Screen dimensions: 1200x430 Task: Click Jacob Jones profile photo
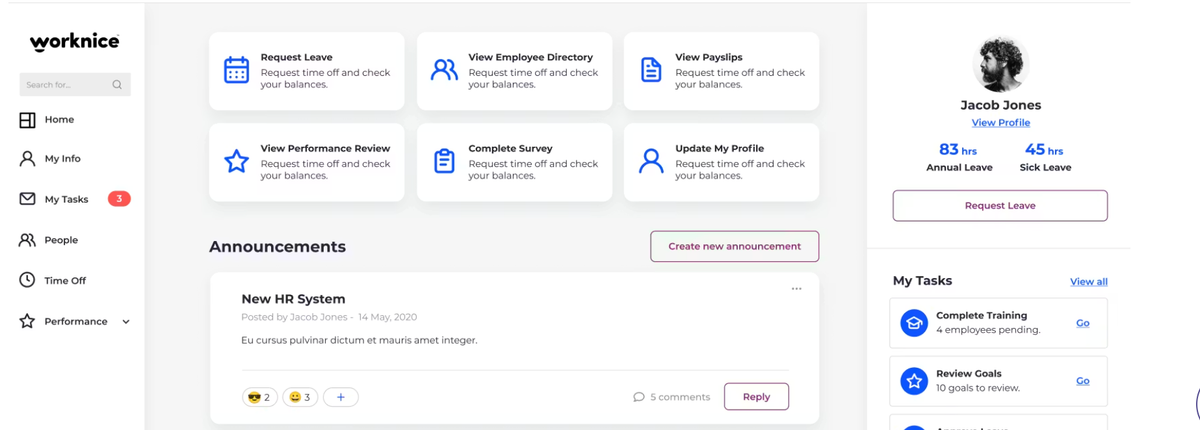pyautogui.click(x=1000, y=64)
